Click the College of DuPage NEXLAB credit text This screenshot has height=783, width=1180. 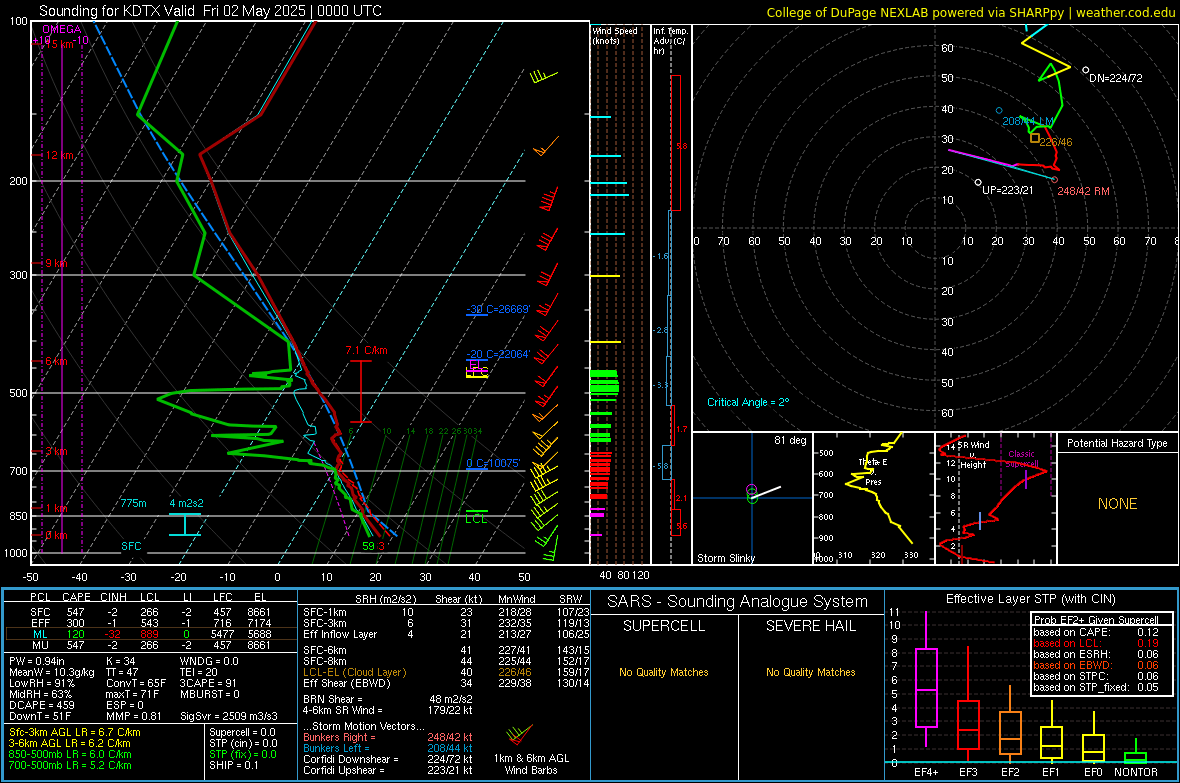(971, 12)
